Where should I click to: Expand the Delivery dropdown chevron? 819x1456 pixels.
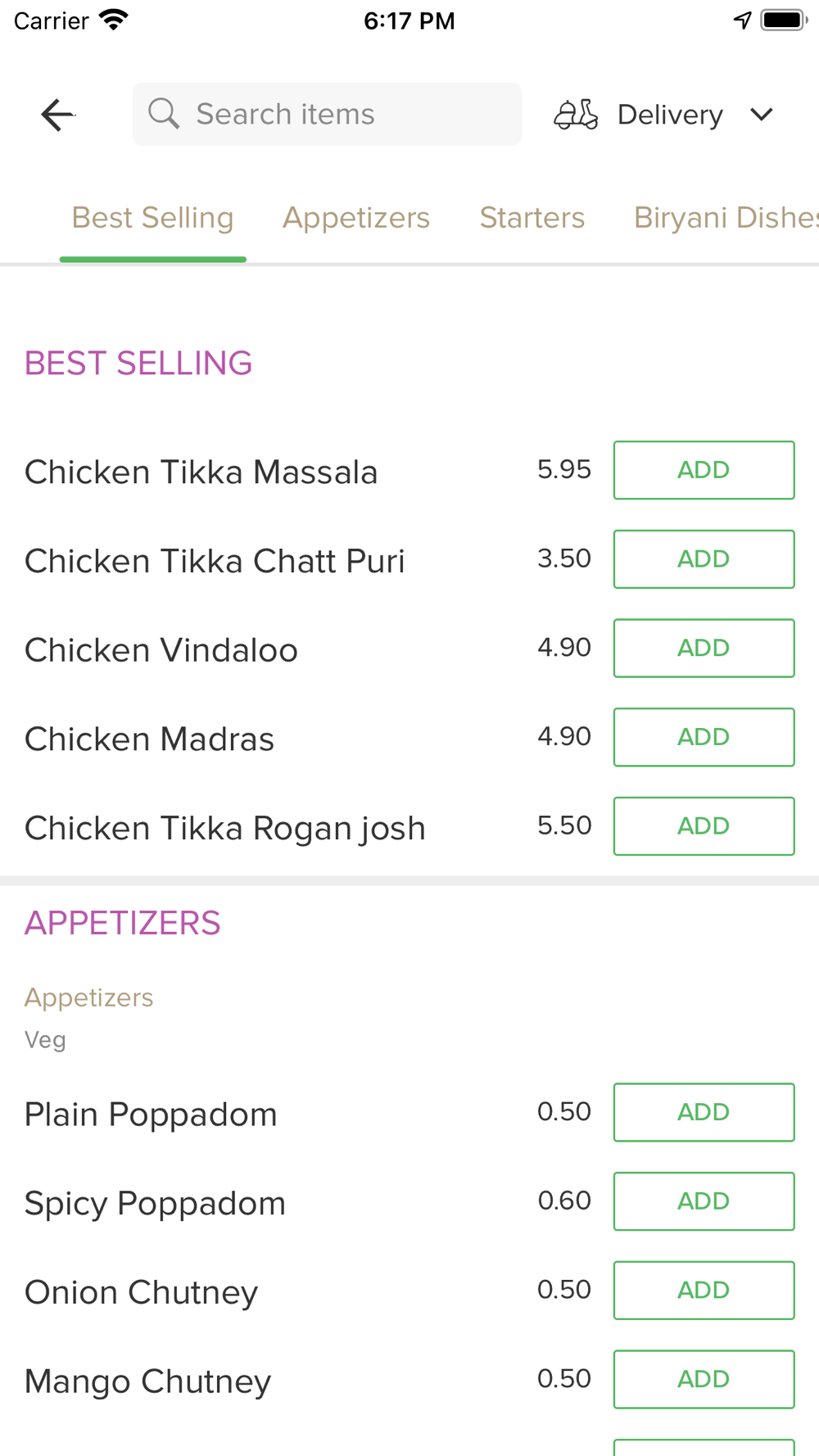point(762,115)
